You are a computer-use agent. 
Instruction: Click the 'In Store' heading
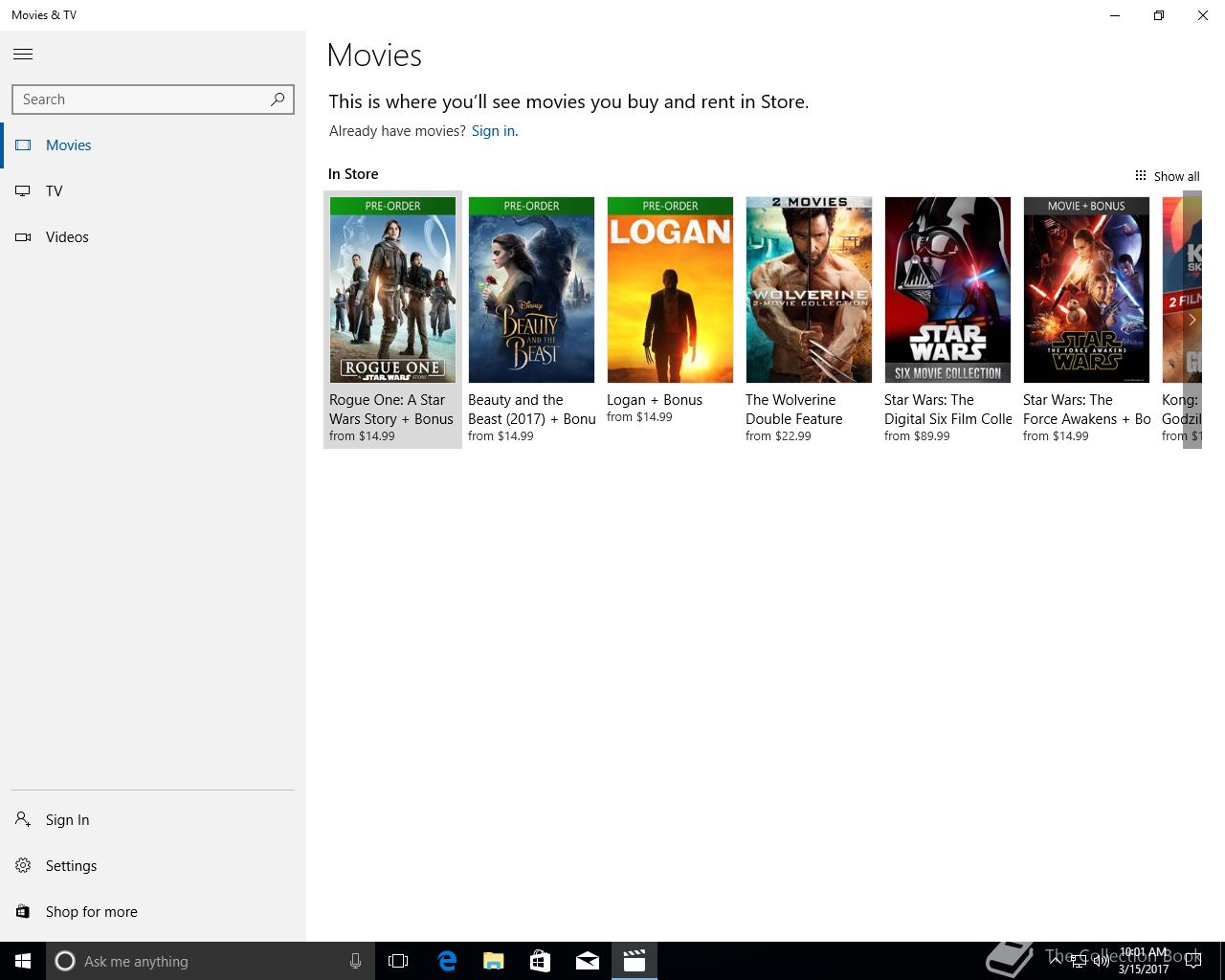[353, 174]
